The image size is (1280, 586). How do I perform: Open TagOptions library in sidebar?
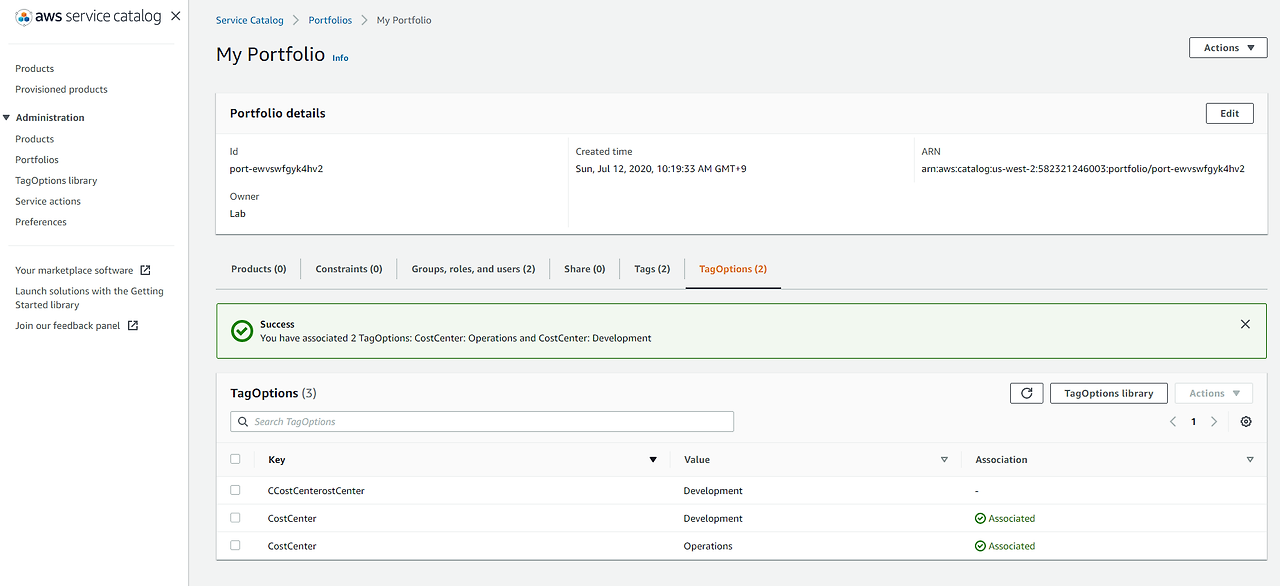(56, 181)
